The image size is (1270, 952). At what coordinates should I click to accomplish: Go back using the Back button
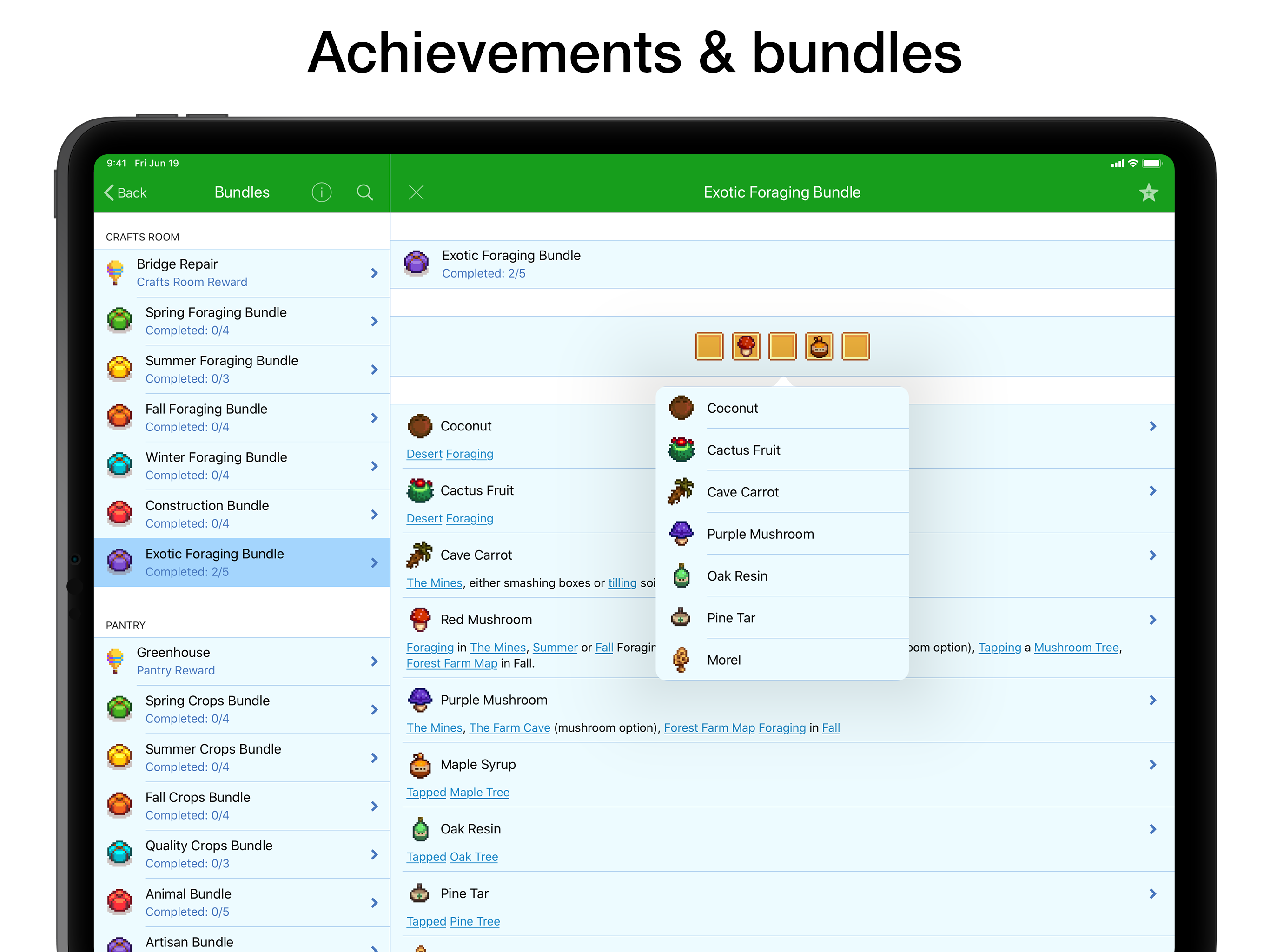126,192
